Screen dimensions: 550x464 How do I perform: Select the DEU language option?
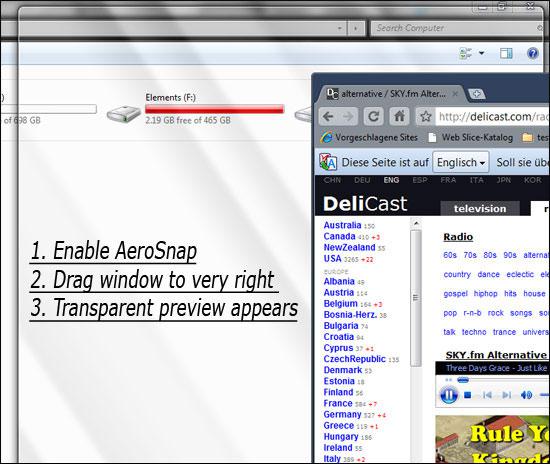[x=362, y=180]
